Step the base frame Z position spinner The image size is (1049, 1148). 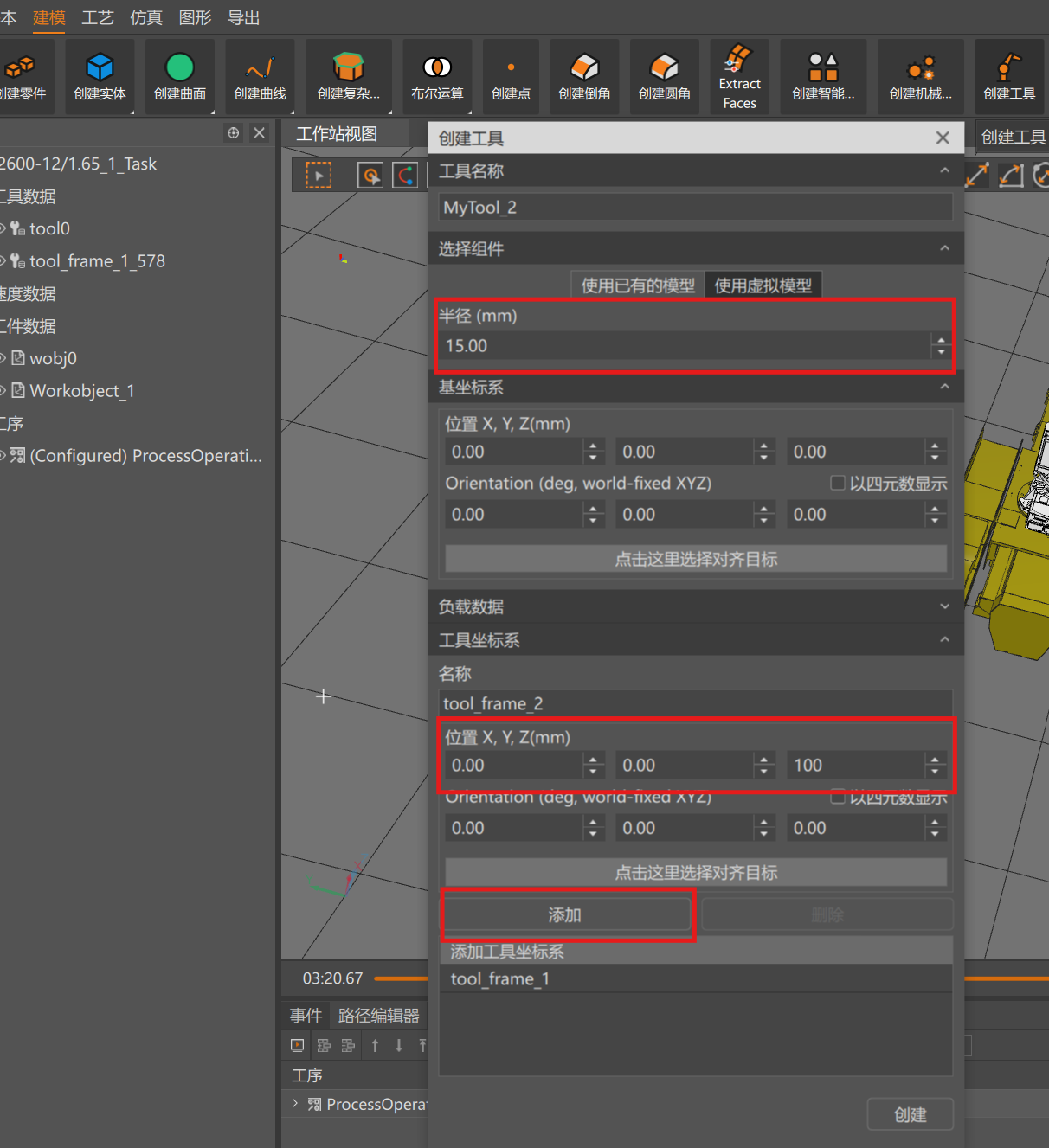(934, 452)
